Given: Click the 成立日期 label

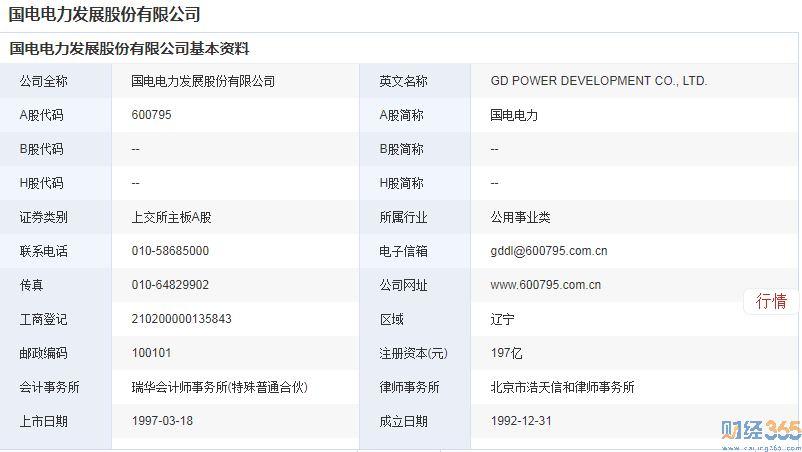Looking at the screenshot, I should pos(403,421).
